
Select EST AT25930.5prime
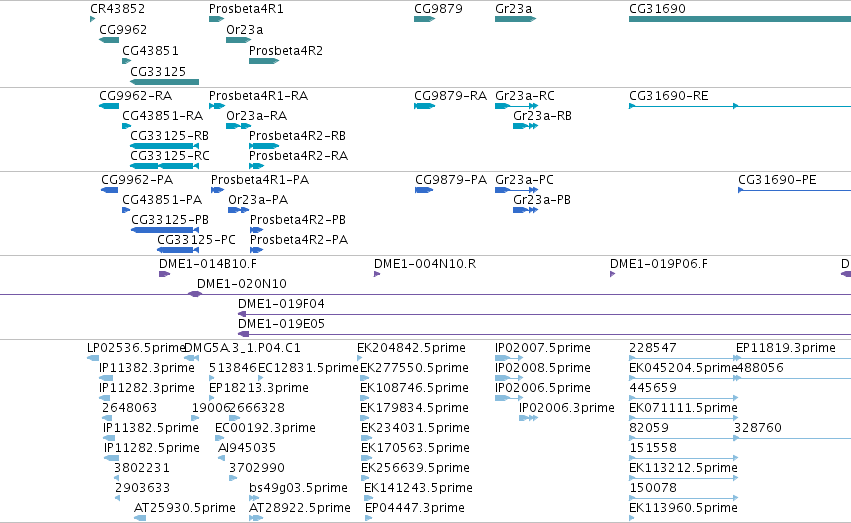140,518
